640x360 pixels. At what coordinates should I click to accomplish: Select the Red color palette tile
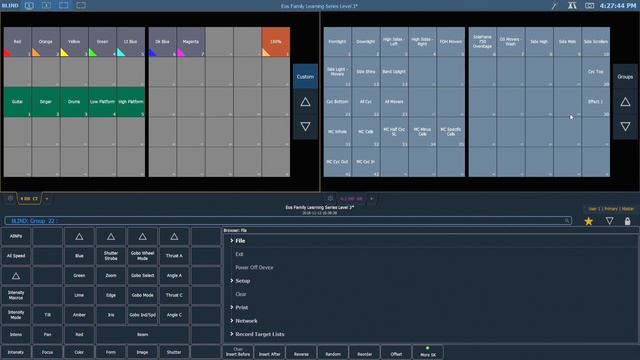click(18, 42)
